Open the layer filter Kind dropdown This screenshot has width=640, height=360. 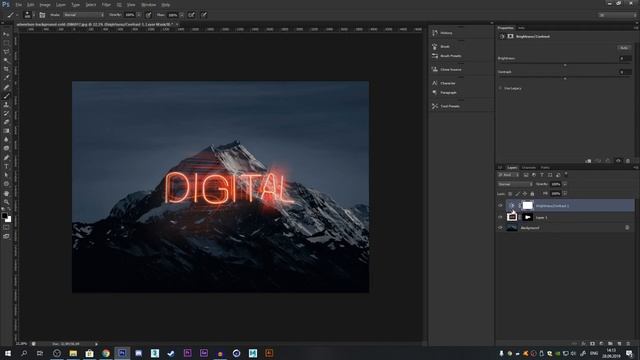[508, 175]
